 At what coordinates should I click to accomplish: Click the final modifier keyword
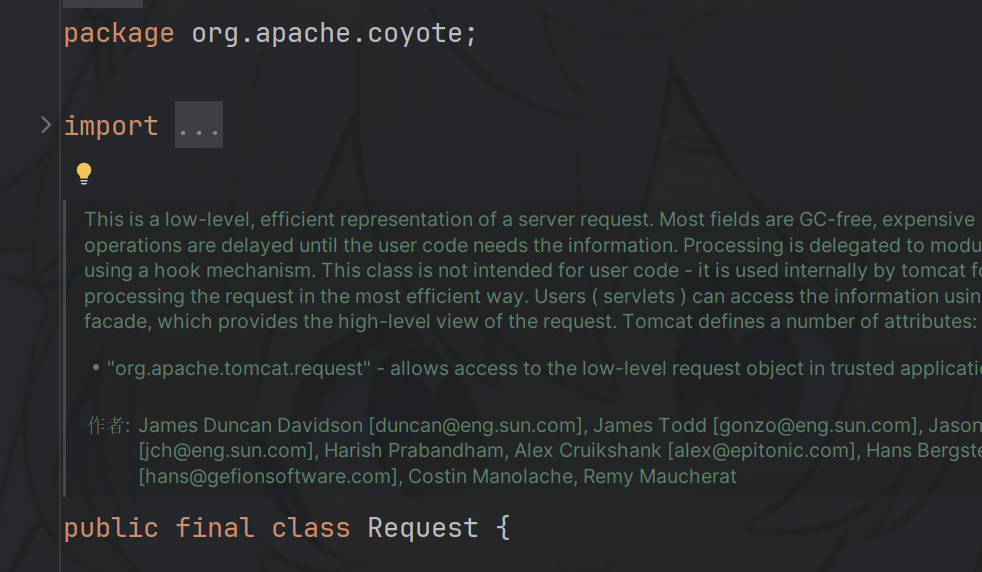tap(215, 527)
